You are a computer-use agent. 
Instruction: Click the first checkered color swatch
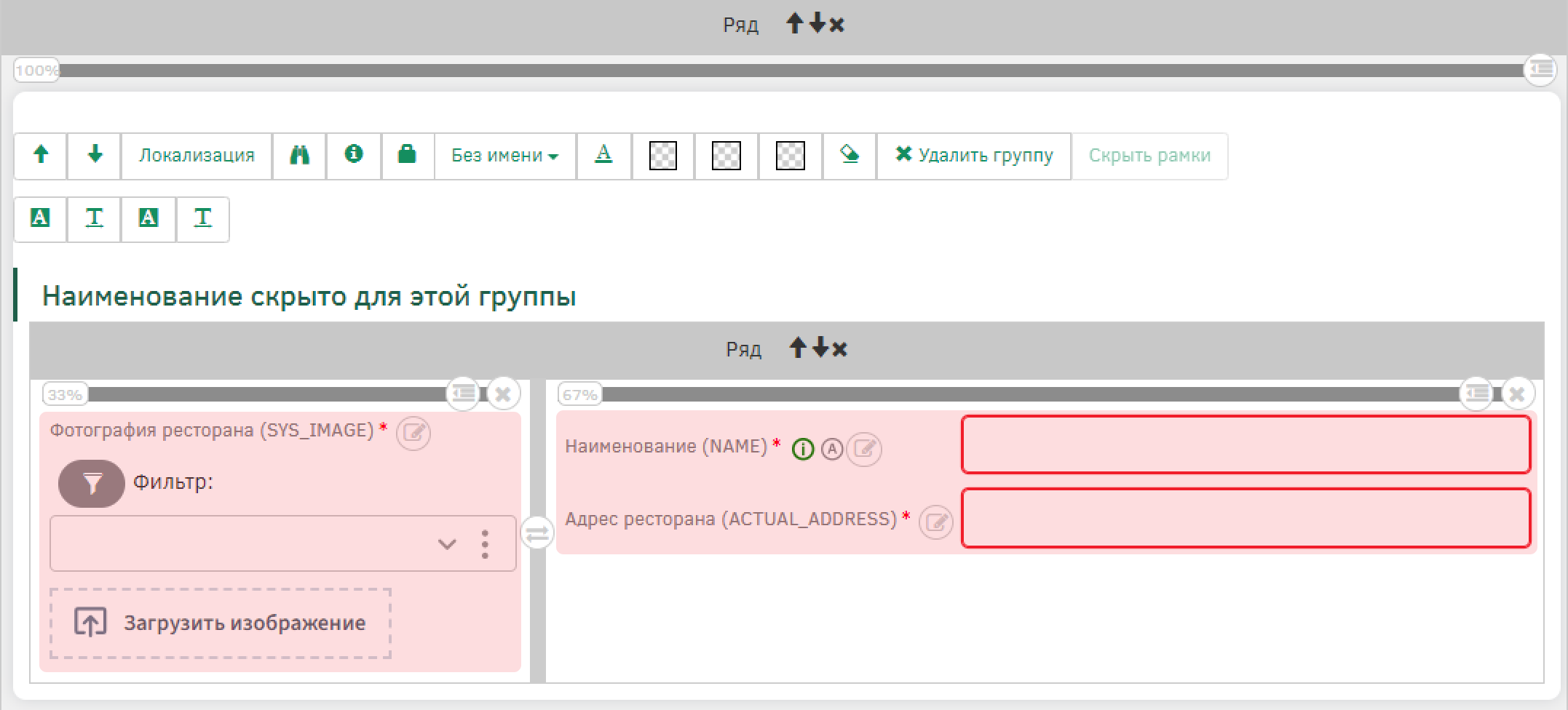[662, 156]
